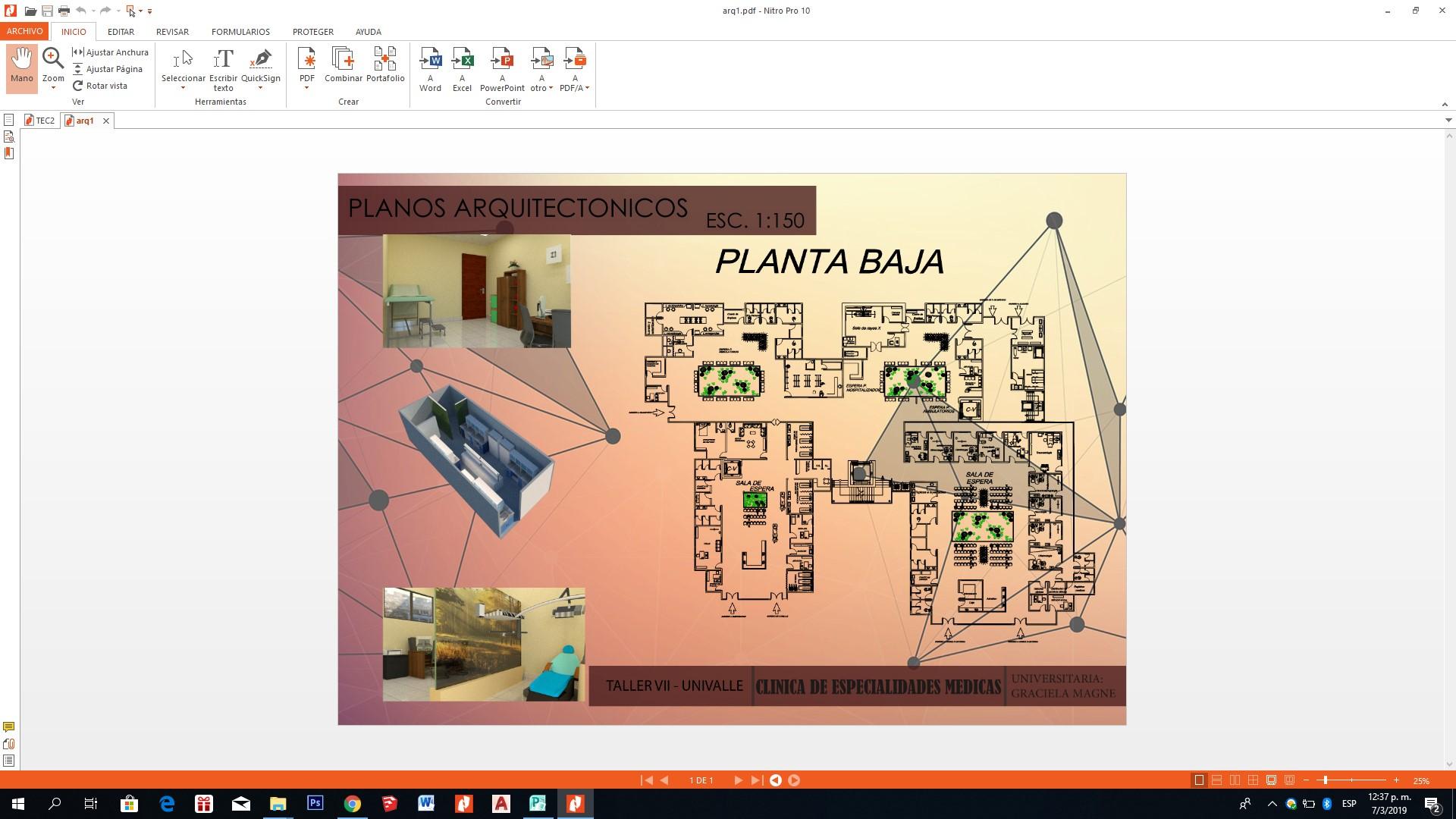Click the Combinar files icon

(x=343, y=64)
